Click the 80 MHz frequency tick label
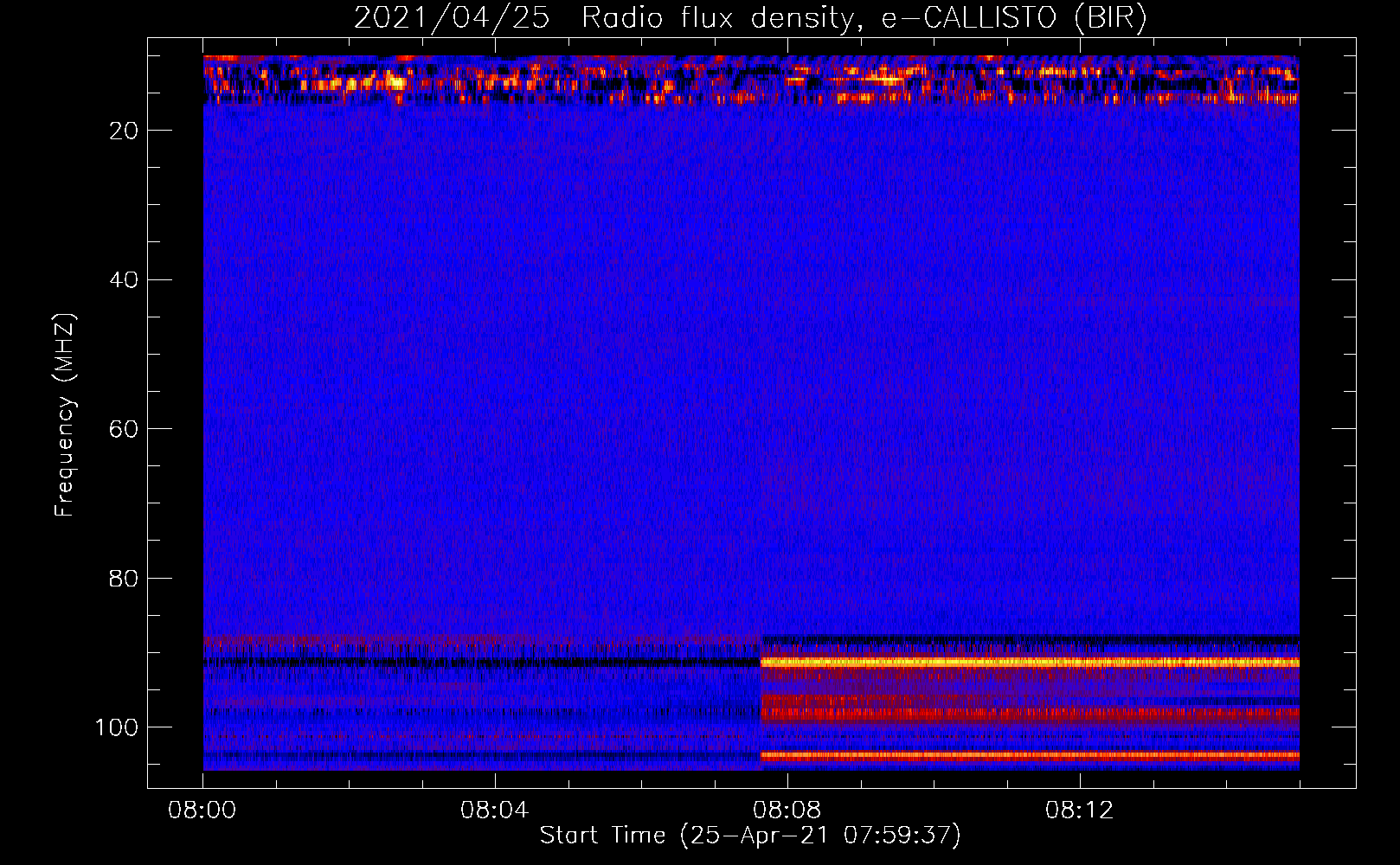The height and width of the screenshot is (865, 1400). coord(124,578)
